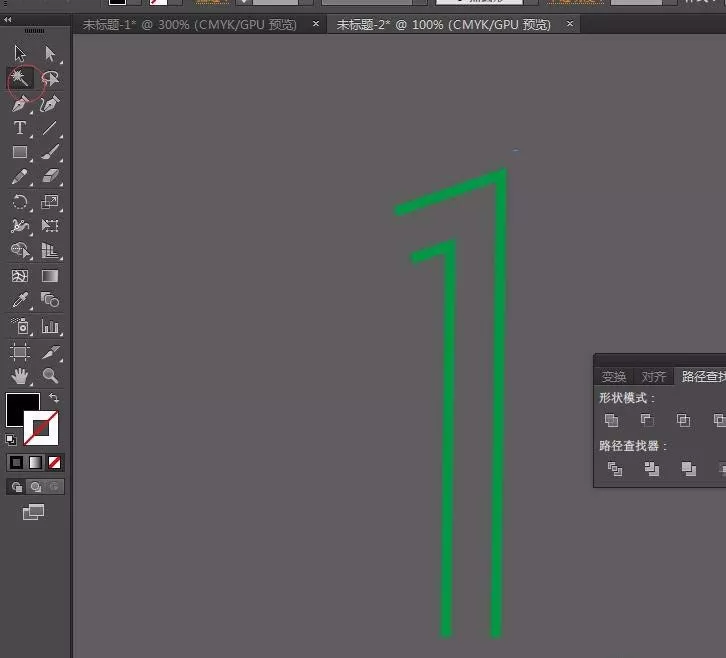Screen dimensions: 726x658
Task: Swap fill and stroke colors arrow
Action: (54, 398)
